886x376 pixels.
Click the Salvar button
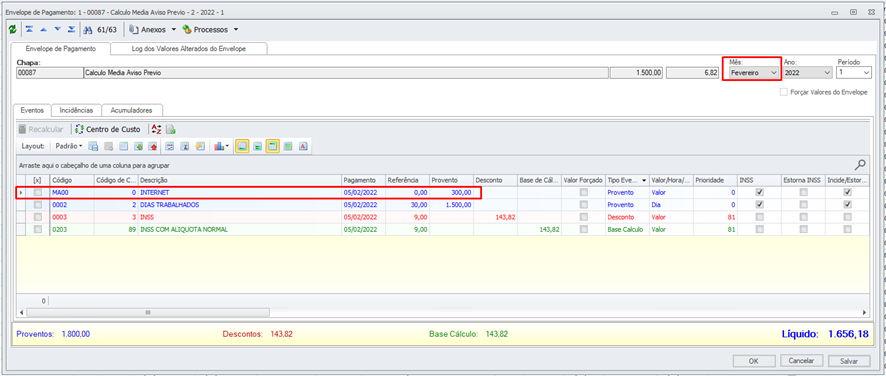[x=849, y=361]
